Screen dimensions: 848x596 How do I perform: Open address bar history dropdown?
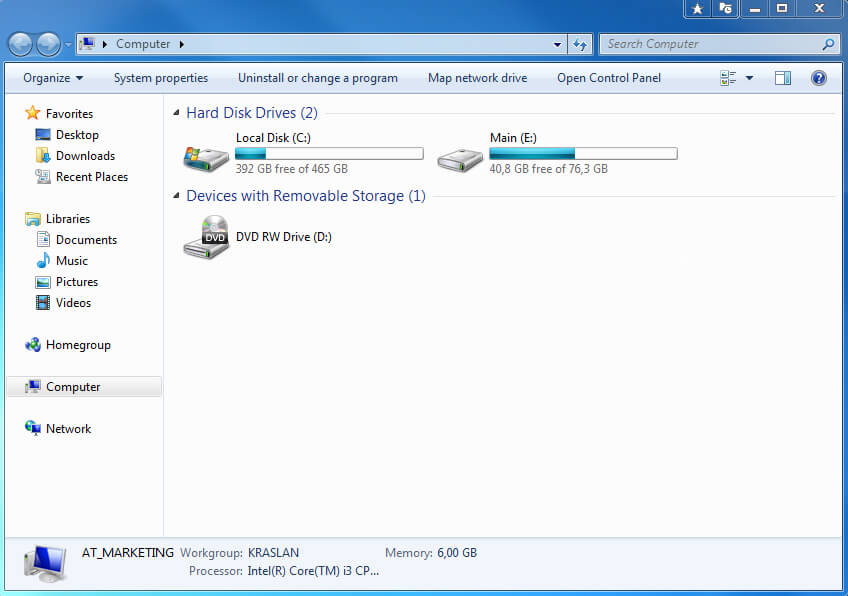pos(557,44)
